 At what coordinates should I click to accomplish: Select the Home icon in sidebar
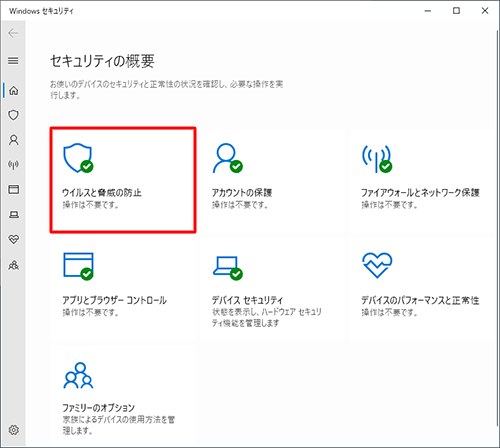point(13,90)
